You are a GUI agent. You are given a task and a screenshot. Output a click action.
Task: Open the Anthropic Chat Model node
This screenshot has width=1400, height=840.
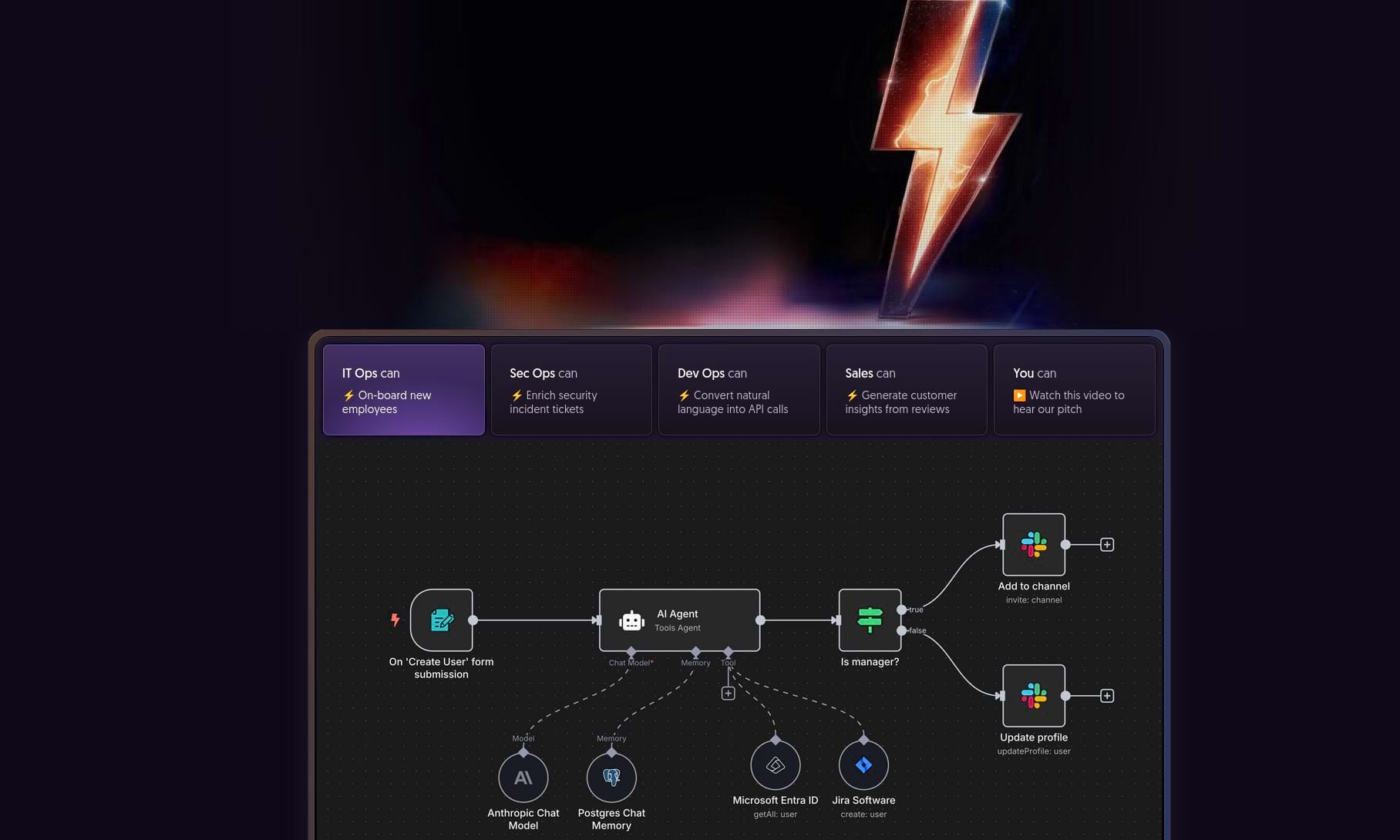[x=523, y=778]
